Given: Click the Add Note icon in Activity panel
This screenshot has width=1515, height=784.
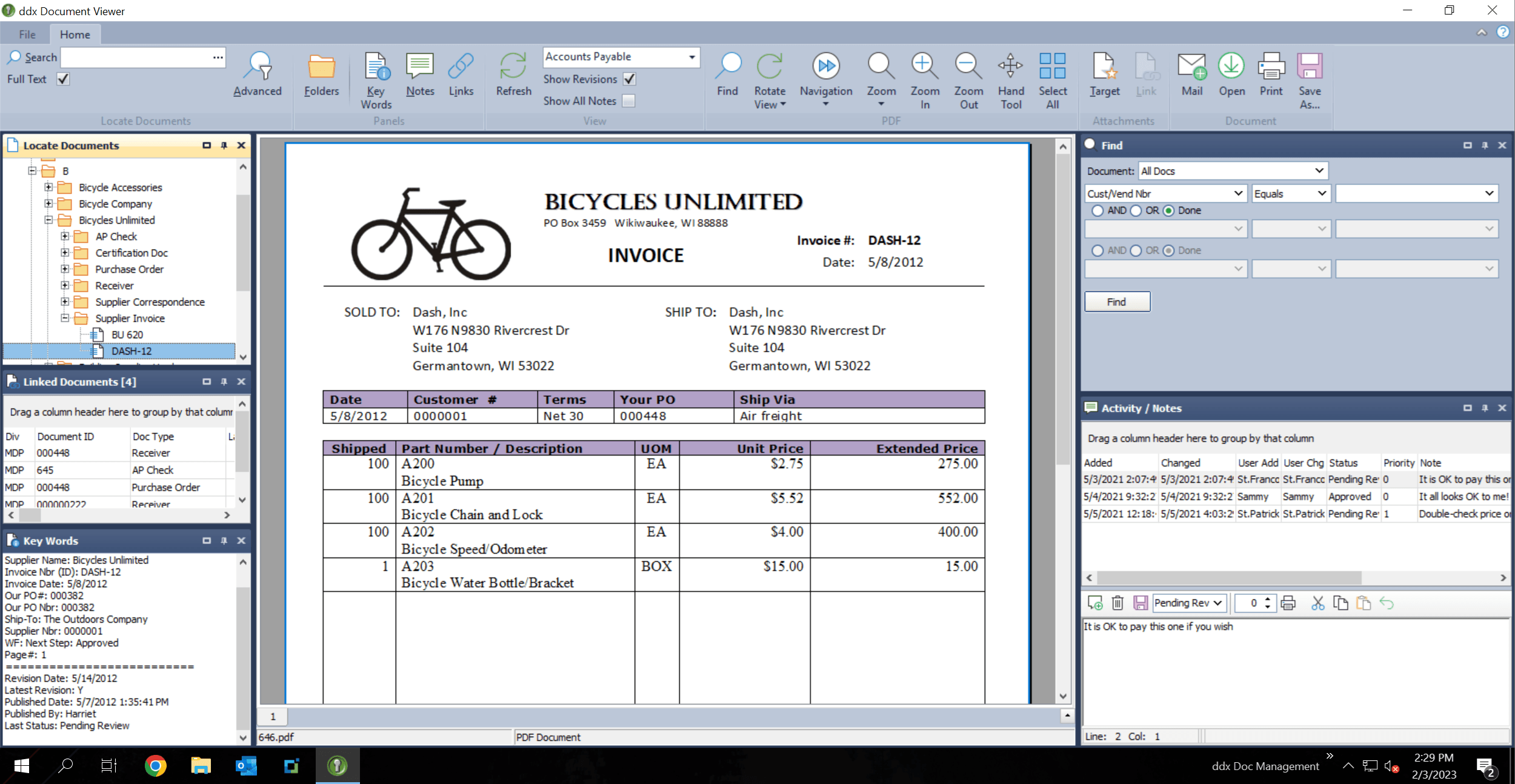Looking at the screenshot, I should (1096, 602).
